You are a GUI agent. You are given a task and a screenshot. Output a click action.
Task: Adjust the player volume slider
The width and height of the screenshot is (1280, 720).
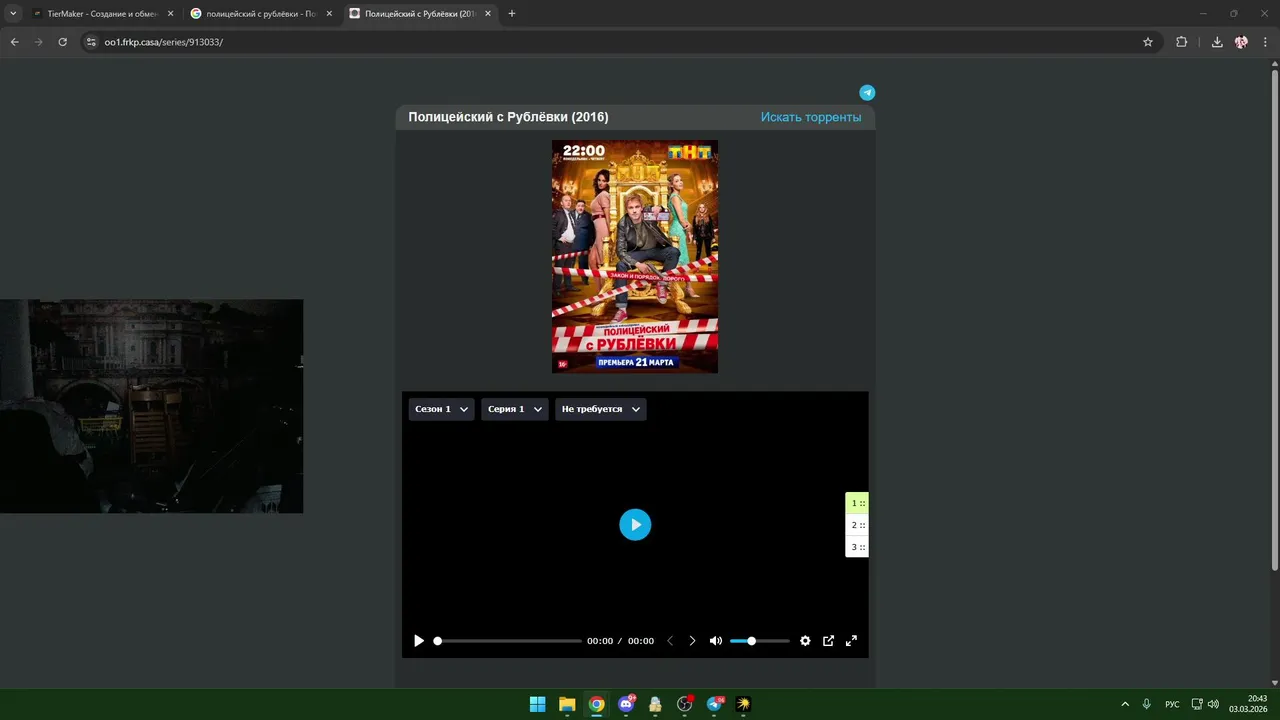tap(760, 641)
